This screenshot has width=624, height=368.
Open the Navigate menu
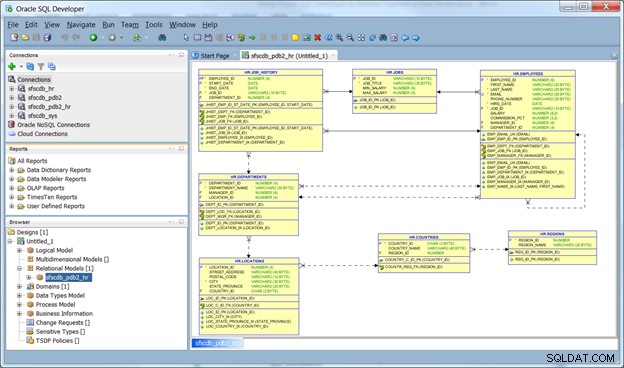[81, 25]
